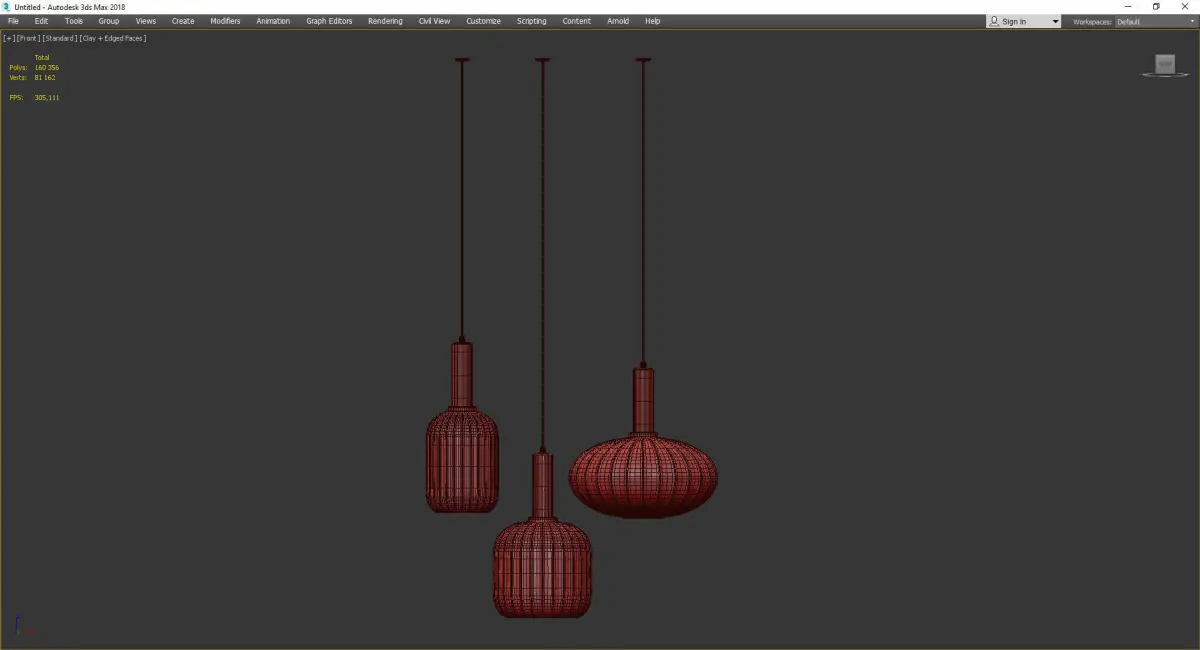The image size is (1200, 650).
Task: Open the Civil View menu
Action: [x=434, y=21]
